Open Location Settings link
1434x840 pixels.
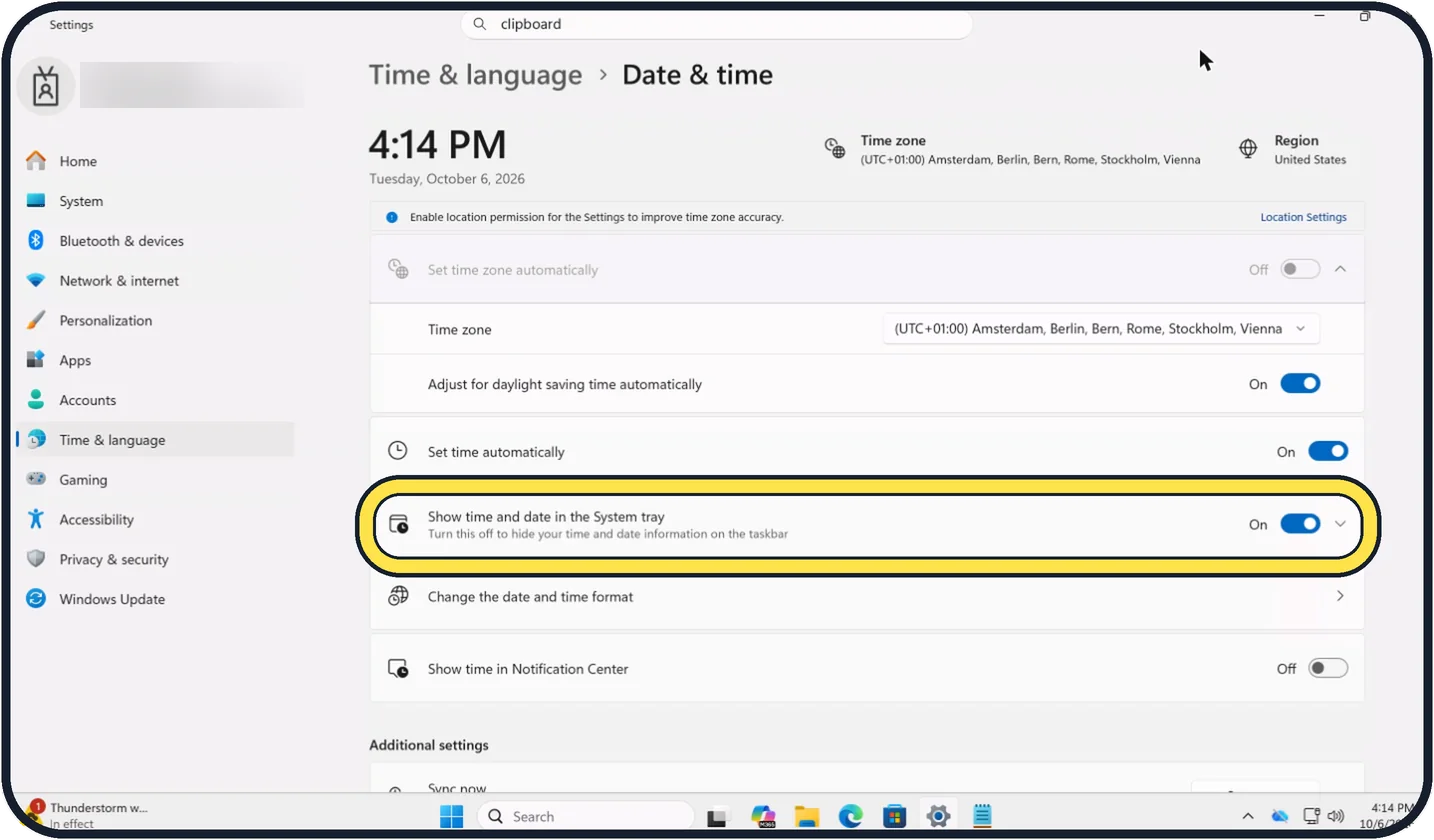(x=1303, y=217)
